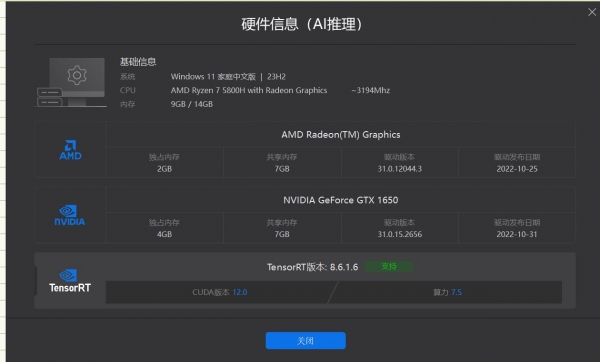Click the NVIDIA logo icon
Screen dimensions: 600x362
tap(70, 215)
